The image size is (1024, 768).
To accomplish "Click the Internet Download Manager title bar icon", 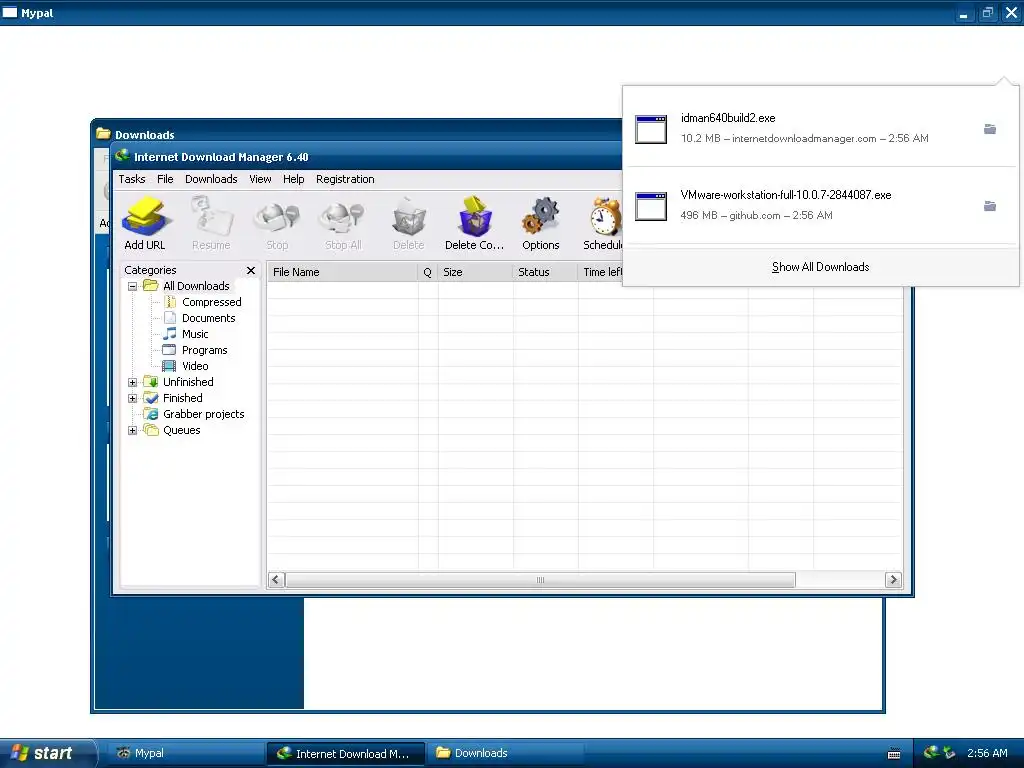I will click(122, 156).
